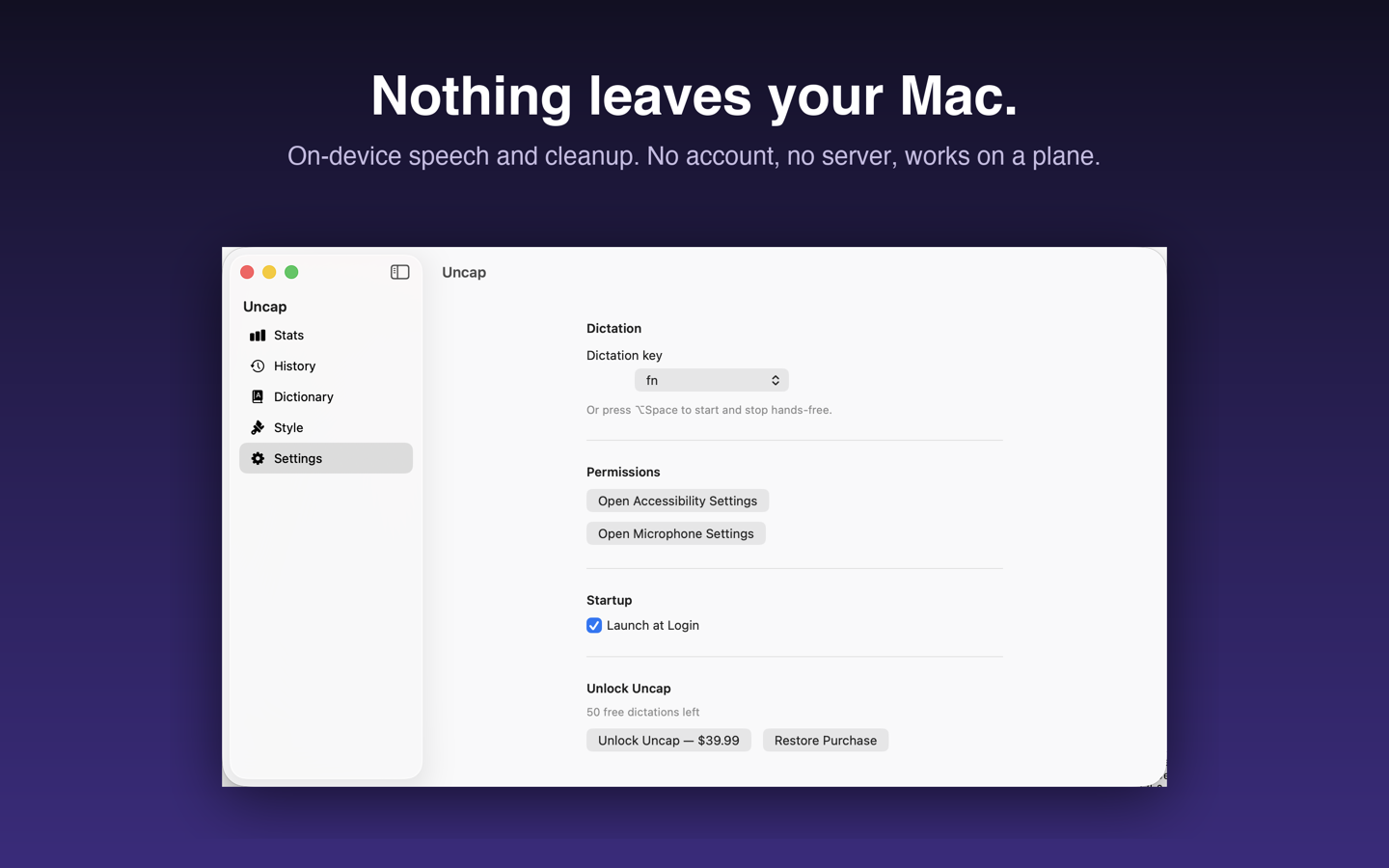1389x868 pixels.
Task: Click Unlock Uncap — $39.99 button
Action: coord(668,740)
